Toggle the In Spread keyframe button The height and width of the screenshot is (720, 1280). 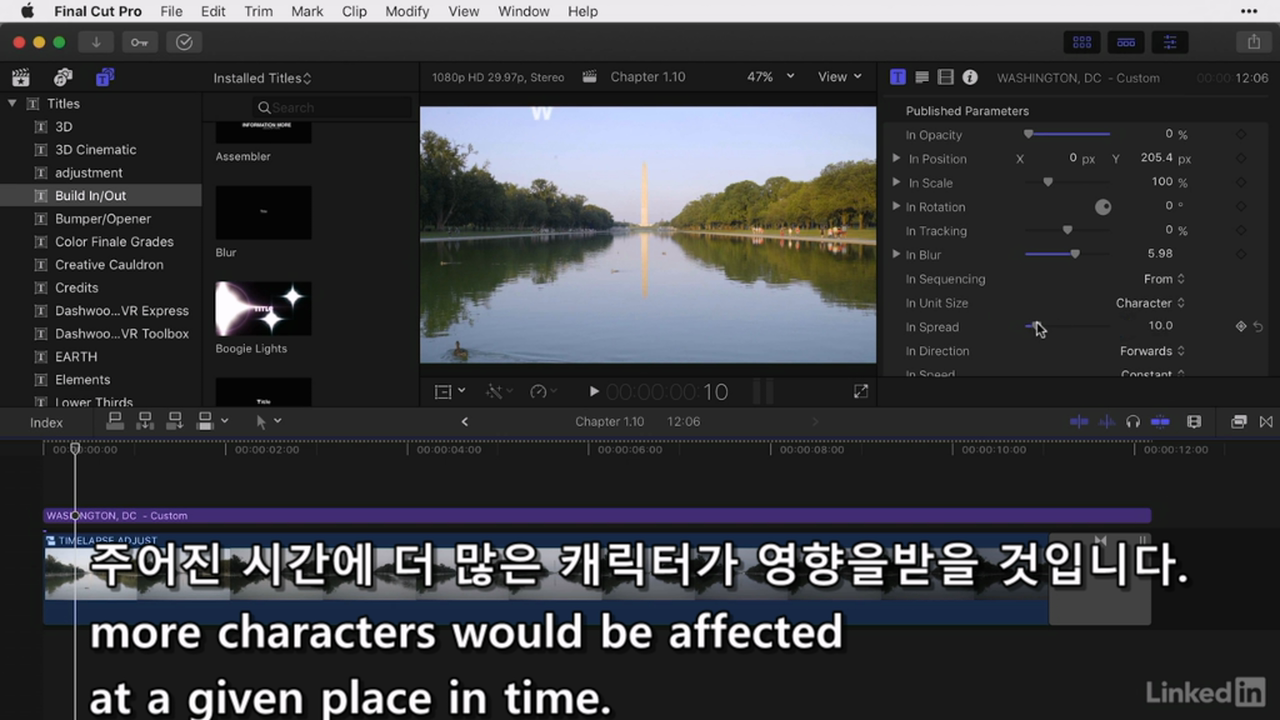coord(1241,326)
